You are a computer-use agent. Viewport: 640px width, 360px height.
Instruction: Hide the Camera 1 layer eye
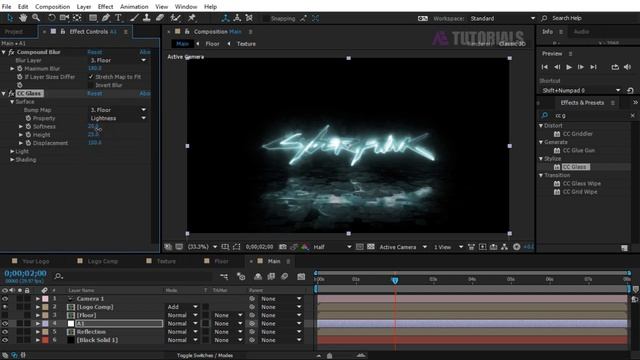coord(5,299)
